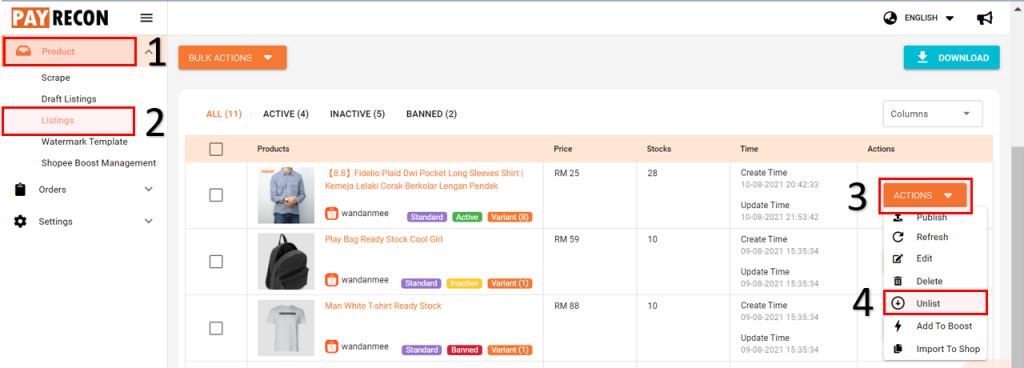Open the Columns dropdown

(932, 114)
